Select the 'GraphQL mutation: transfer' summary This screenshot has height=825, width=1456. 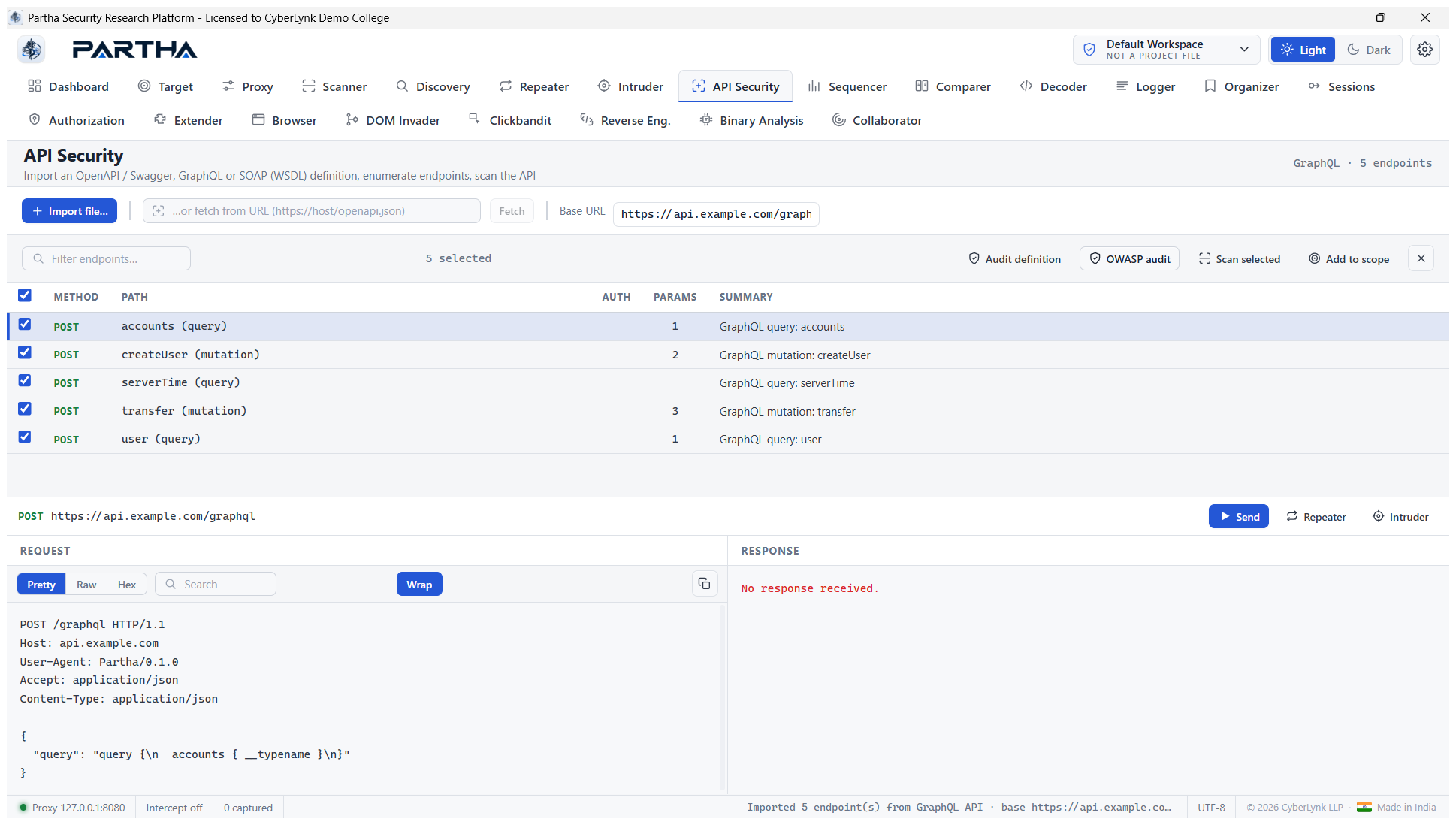787,412
